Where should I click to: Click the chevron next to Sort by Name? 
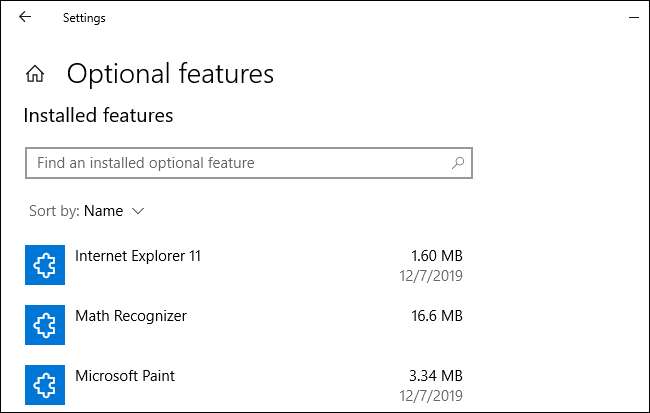coord(138,211)
